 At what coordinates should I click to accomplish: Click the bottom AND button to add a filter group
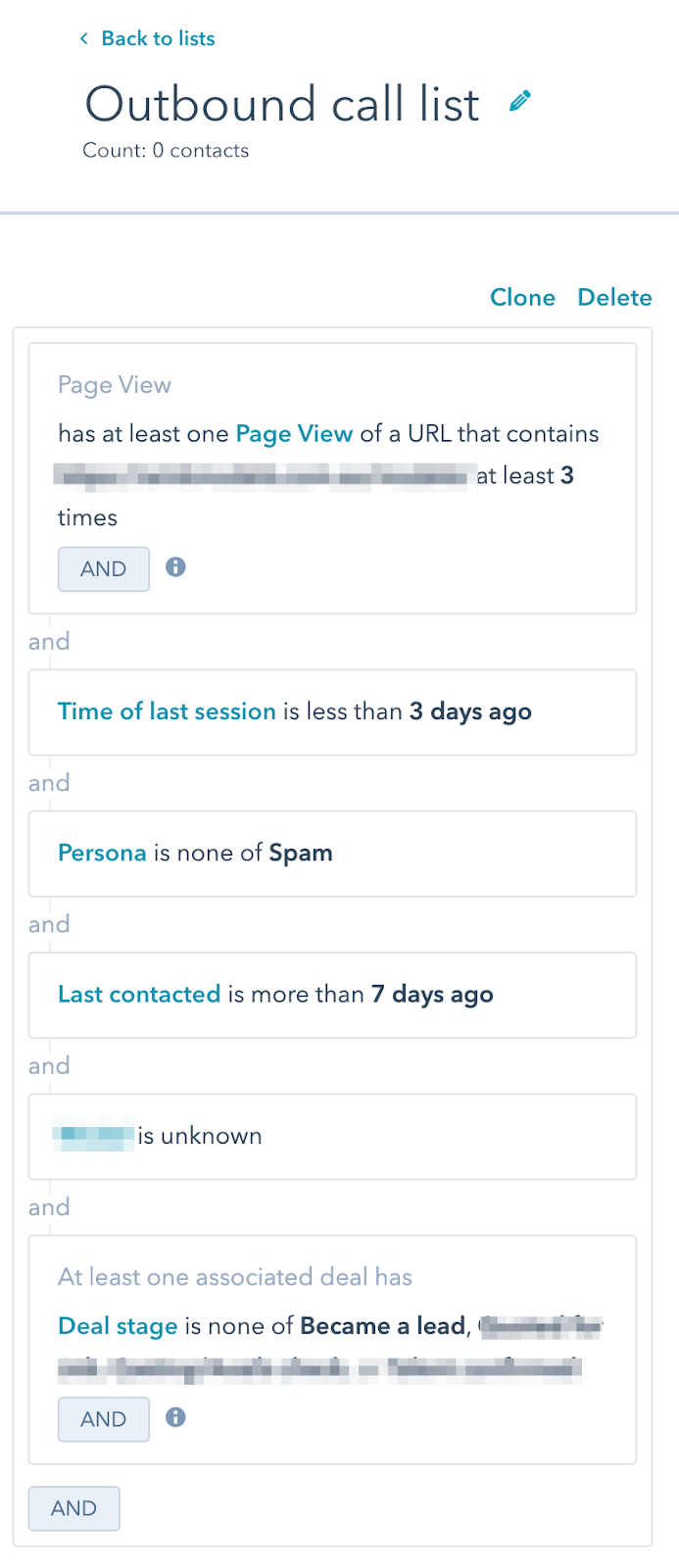73,1508
